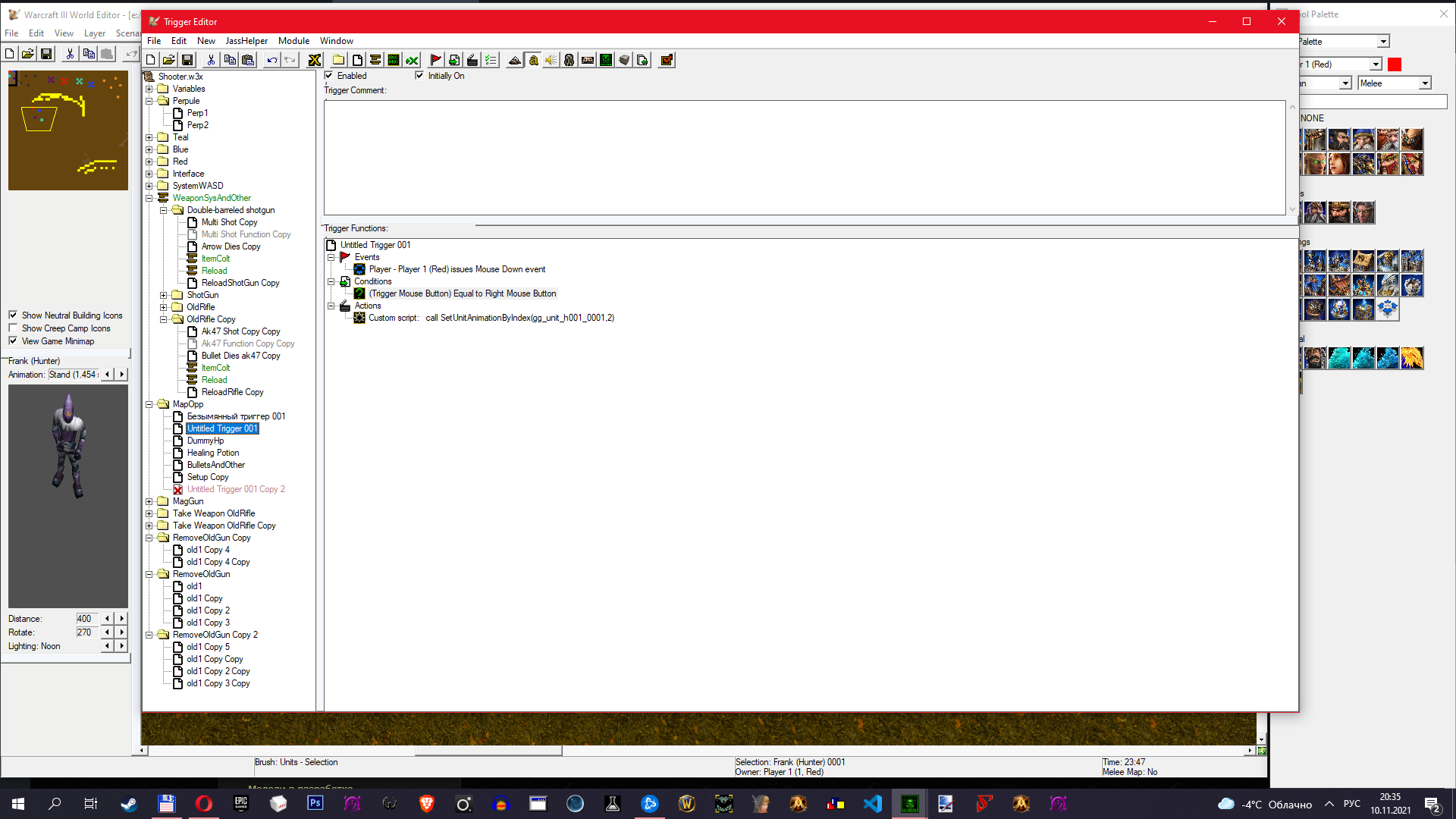Click the Trigger Comment text area
The height and width of the screenshot is (819, 1456).
point(804,158)
